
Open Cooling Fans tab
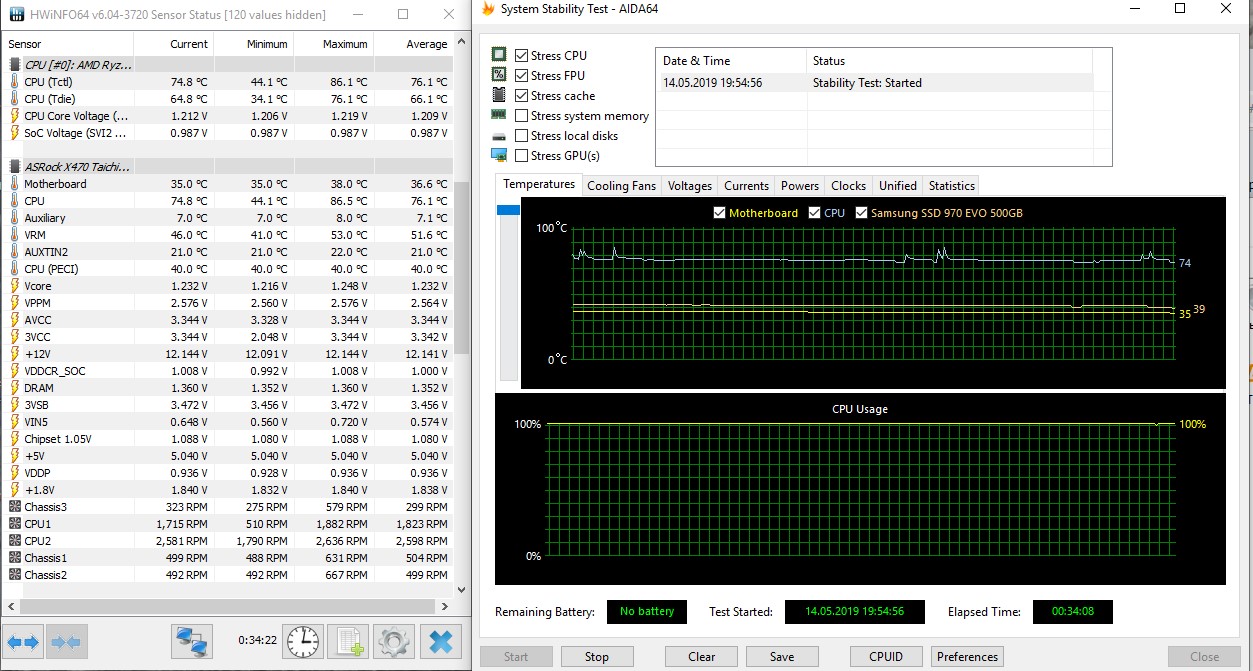point(622,186)
